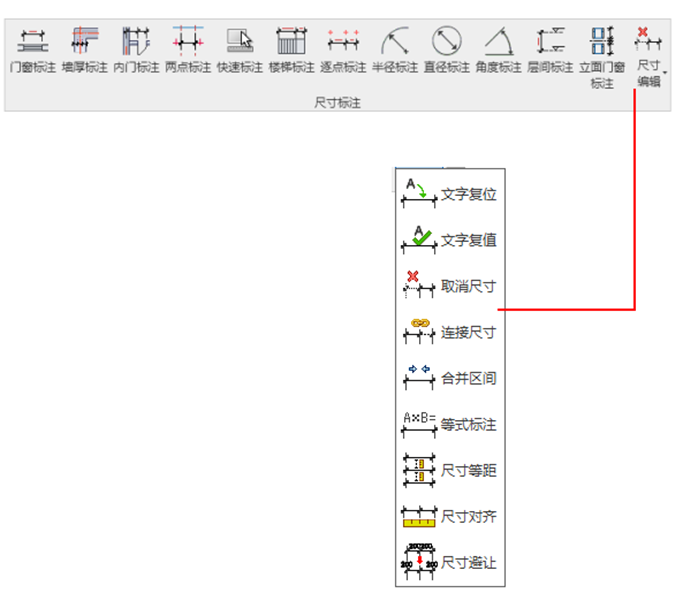Choose the 直径标注 diameter dimension tool

click(447, 49)
